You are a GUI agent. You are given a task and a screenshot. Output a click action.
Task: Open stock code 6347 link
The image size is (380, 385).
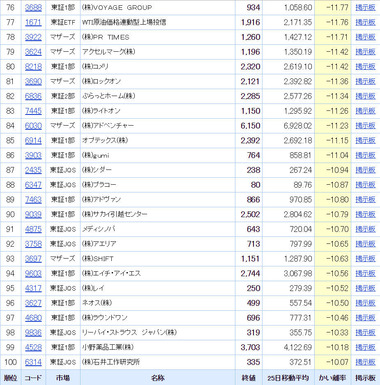(x=33, y=185)
